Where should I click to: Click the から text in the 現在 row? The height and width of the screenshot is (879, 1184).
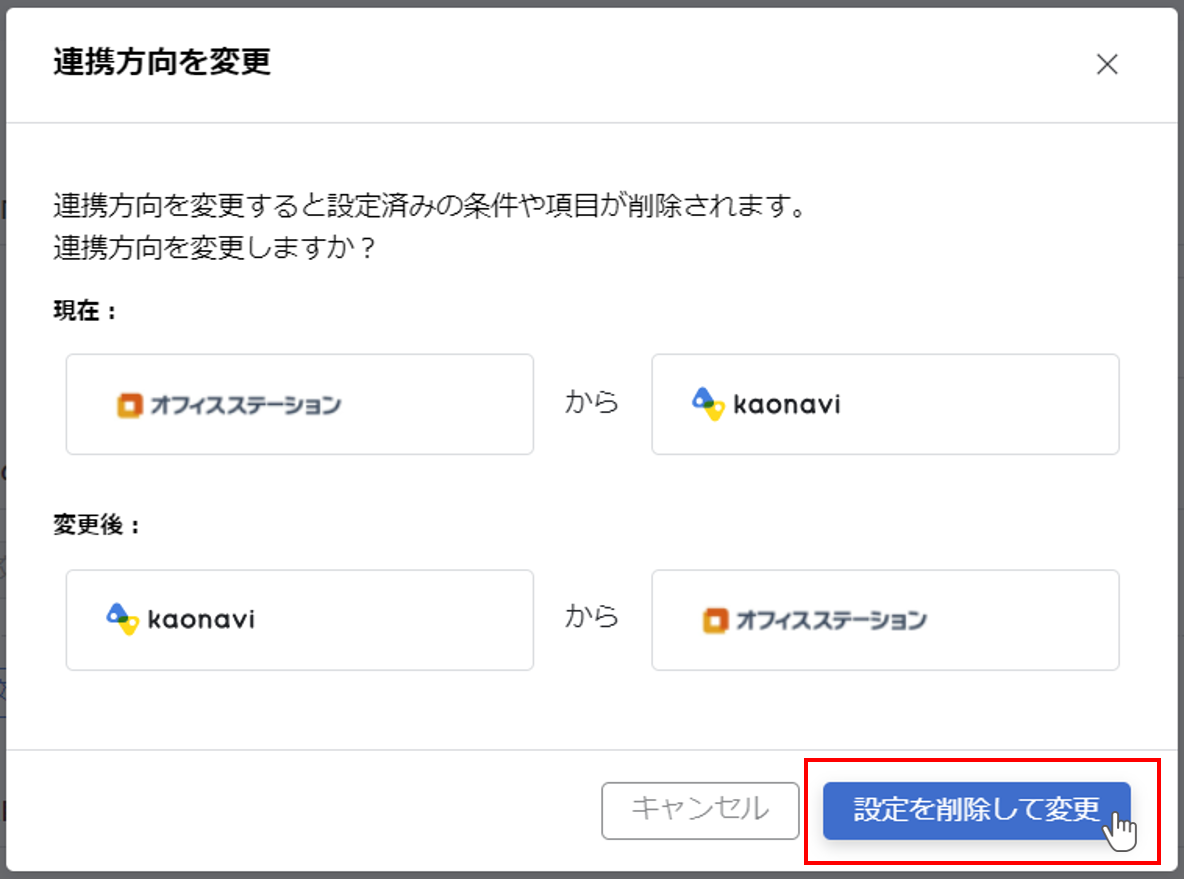592,403
